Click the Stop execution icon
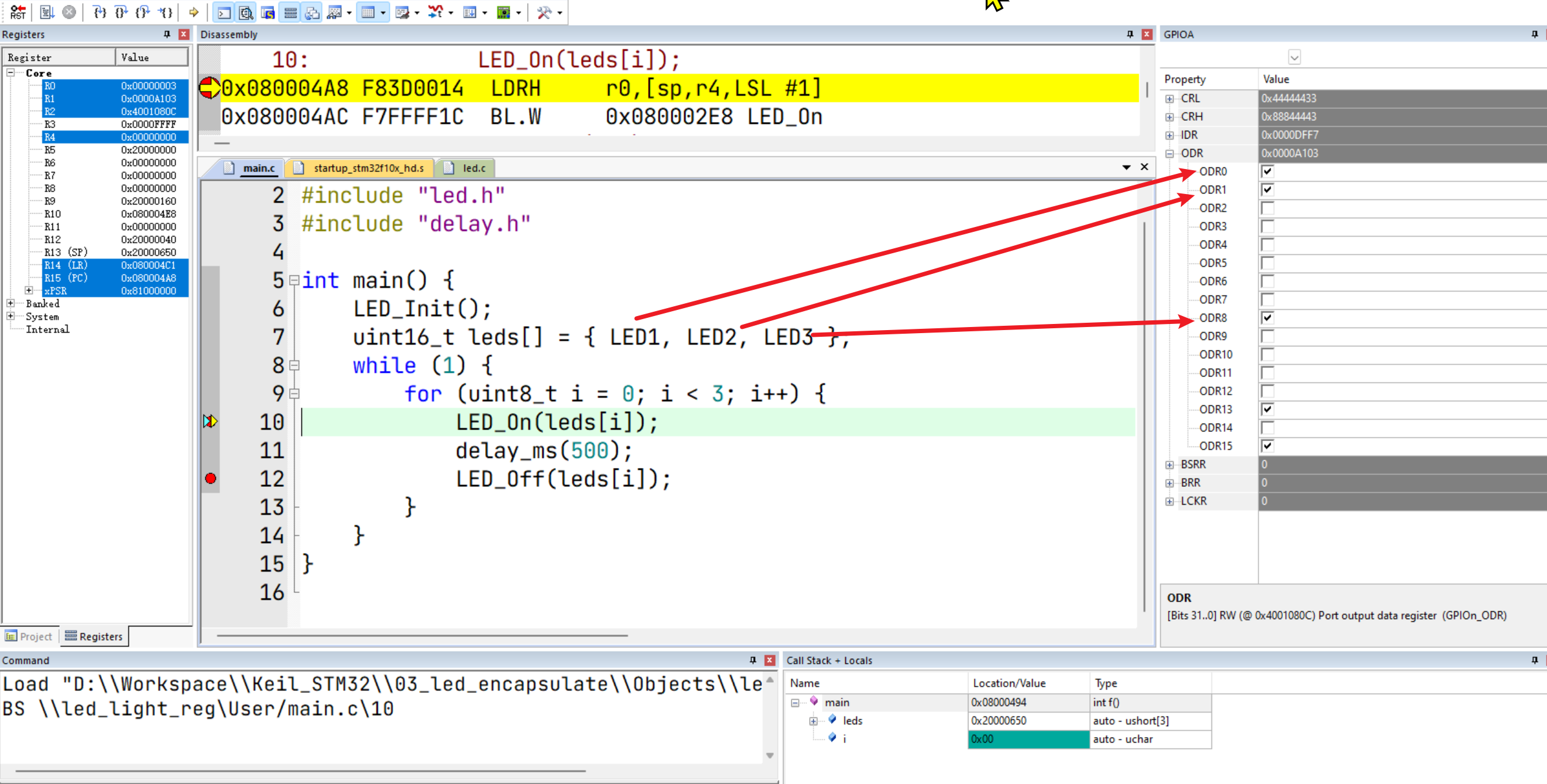Viewport: 1547px width, 784px height. coord(70,12)
